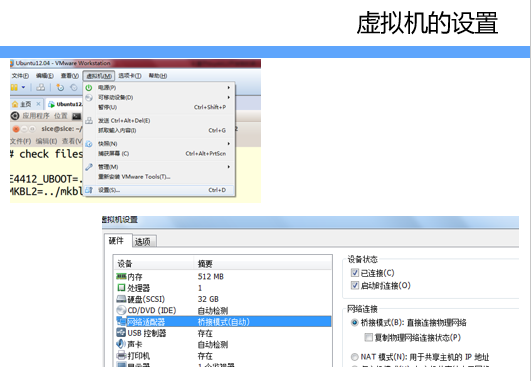Viewport: 531px width, 381px height.
Task: Click the disc icon for CD/DVD (IDE)
Action: click(x=121, y=310)
